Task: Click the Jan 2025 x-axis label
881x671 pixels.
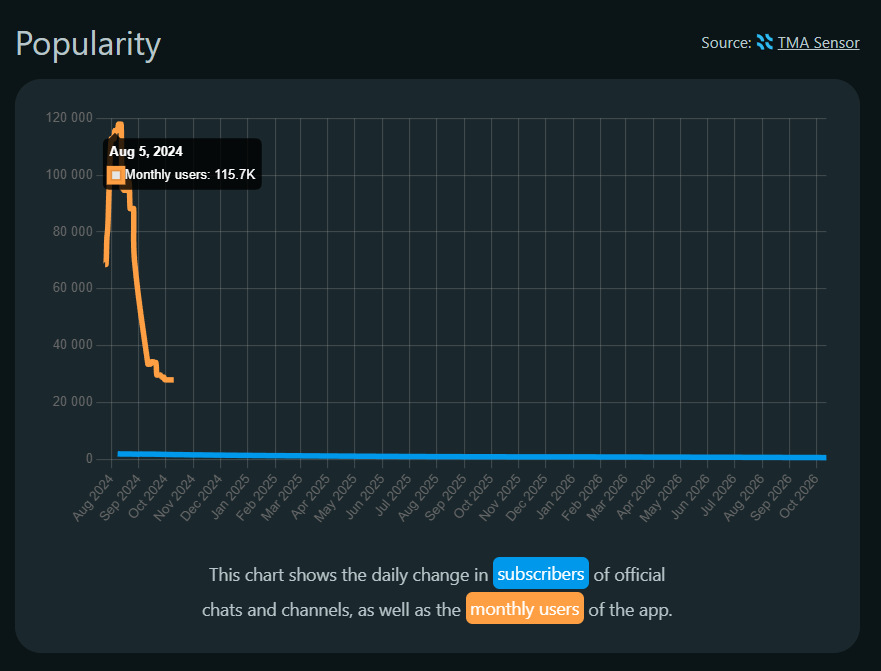Action: pos(230,495)
